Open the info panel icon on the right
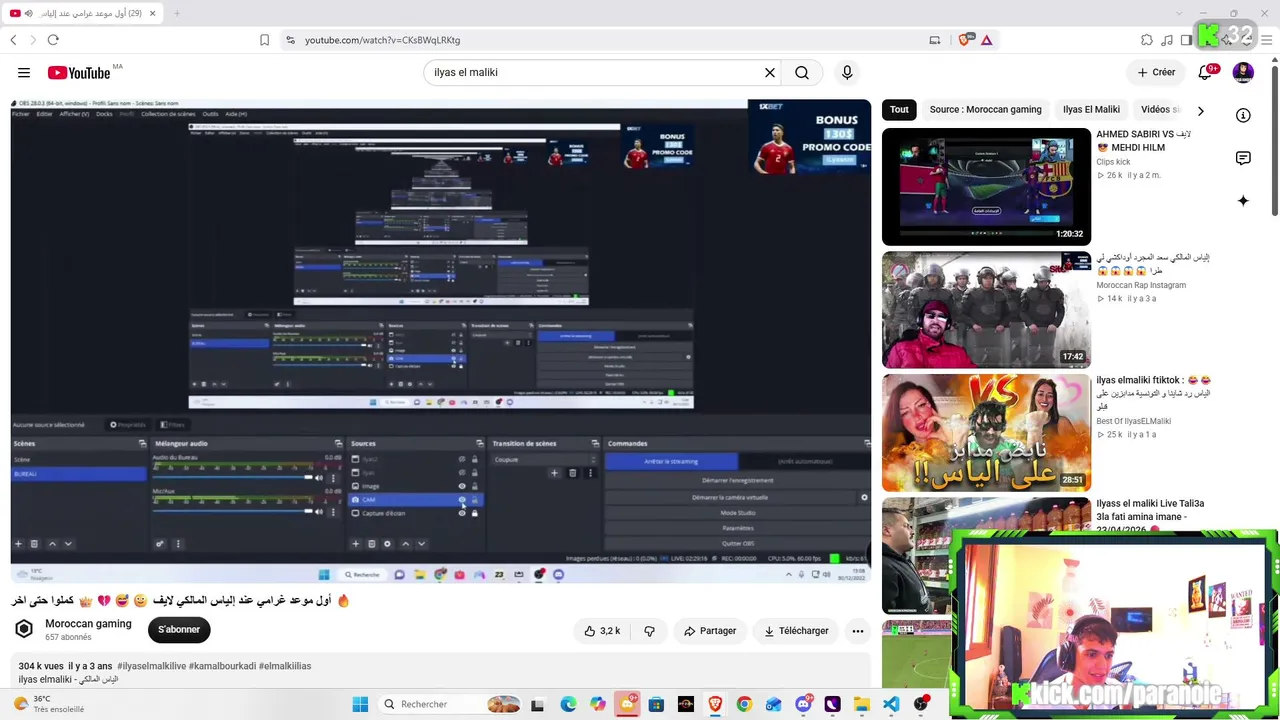The height and width of the screenshot is (720, 1280). tap(1243, 115)
